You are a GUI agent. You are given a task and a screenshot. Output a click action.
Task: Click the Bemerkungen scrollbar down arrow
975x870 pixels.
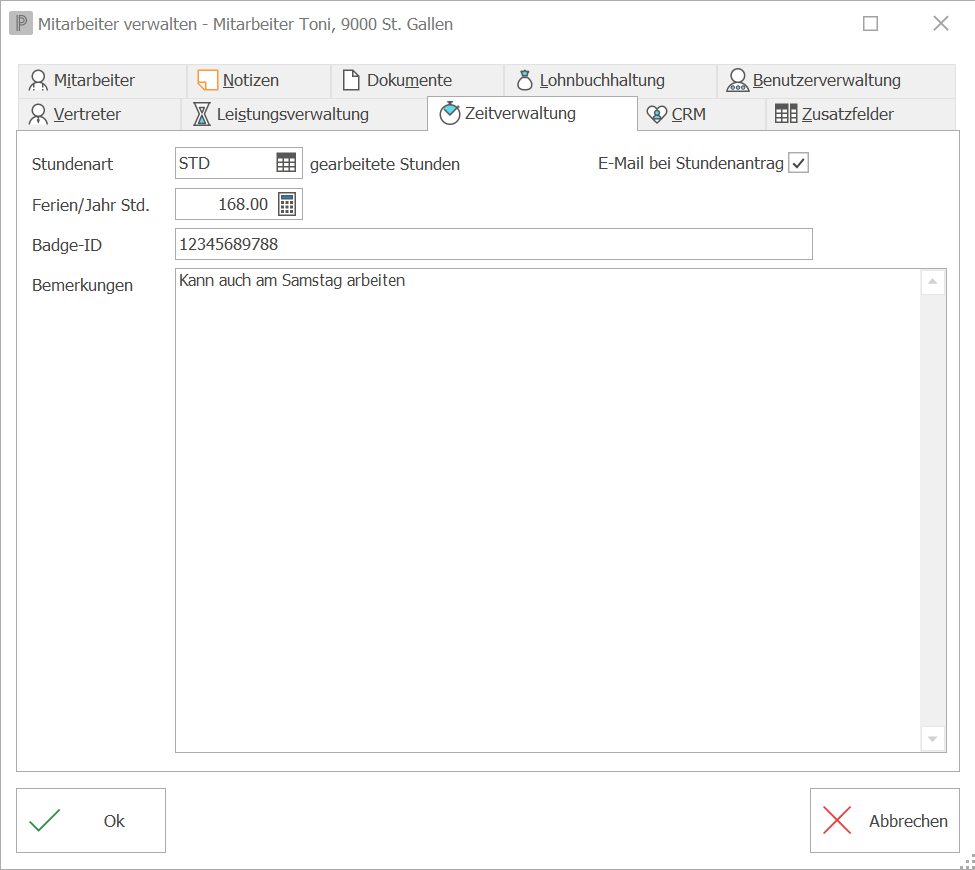point(933,739)
